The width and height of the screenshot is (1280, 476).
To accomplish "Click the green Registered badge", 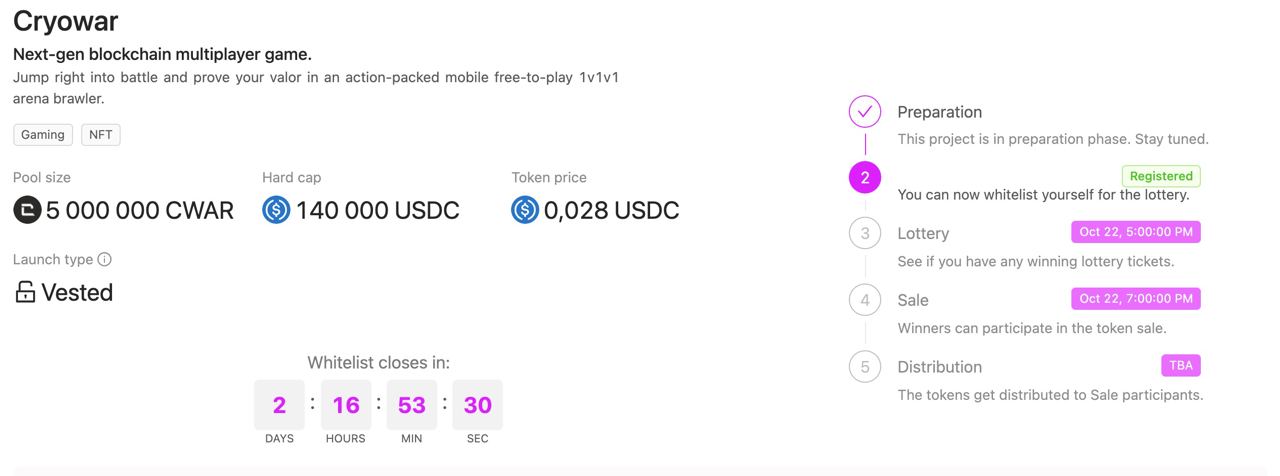I will pyautogui.click(x=1161, y=176).
